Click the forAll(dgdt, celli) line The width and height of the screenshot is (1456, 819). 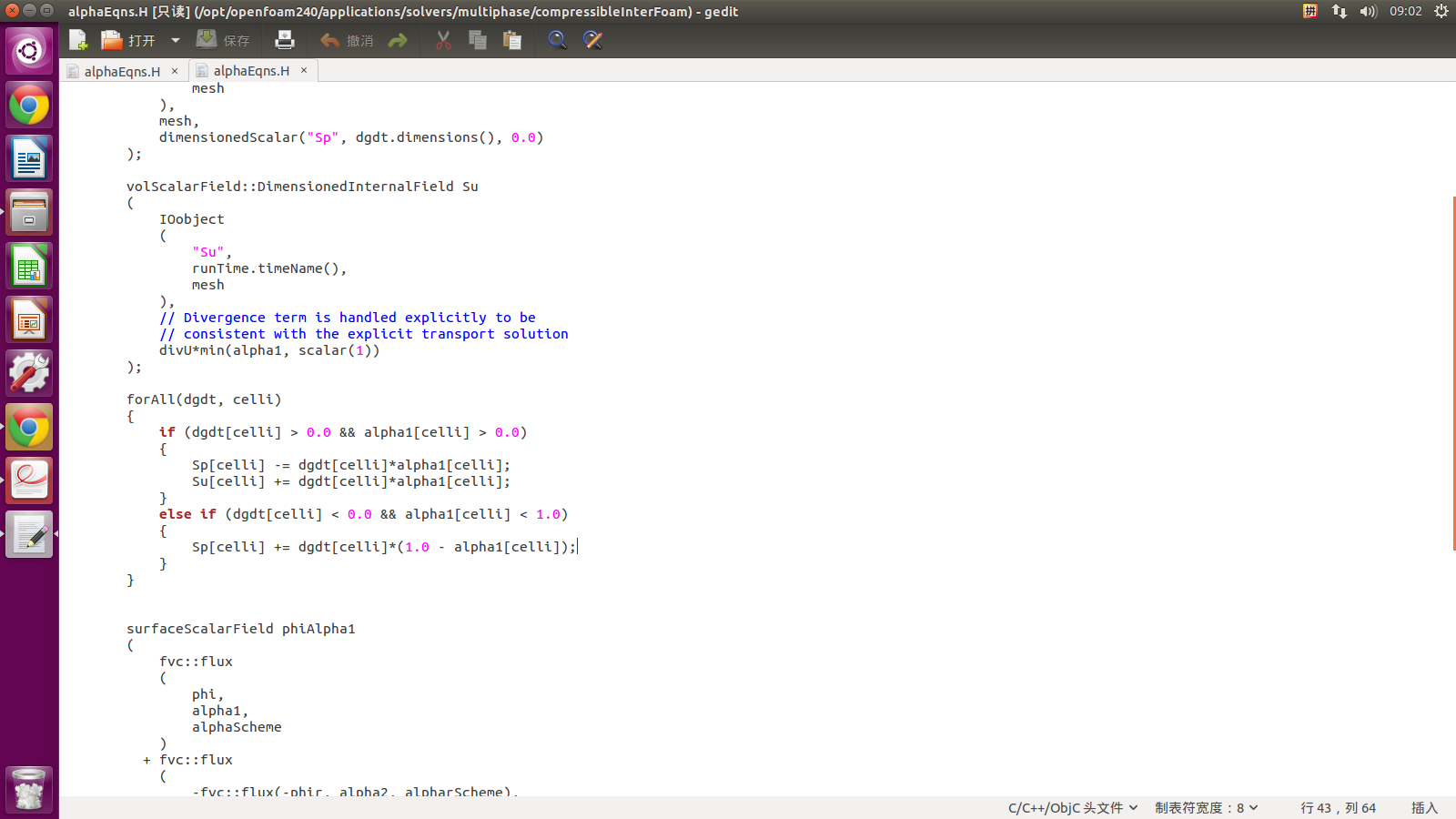point(204,399)
